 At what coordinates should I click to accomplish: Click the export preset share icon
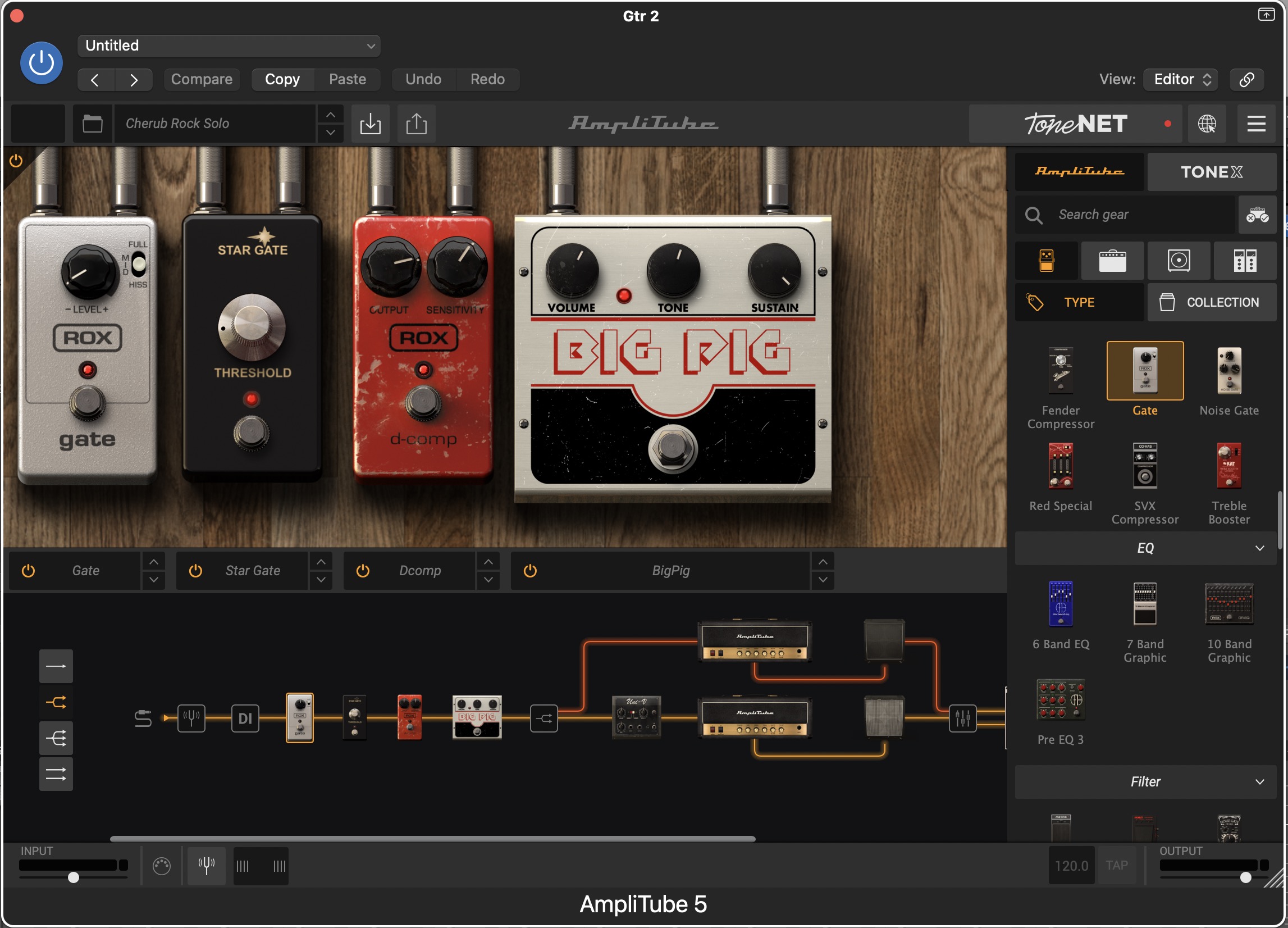[416, 124]
